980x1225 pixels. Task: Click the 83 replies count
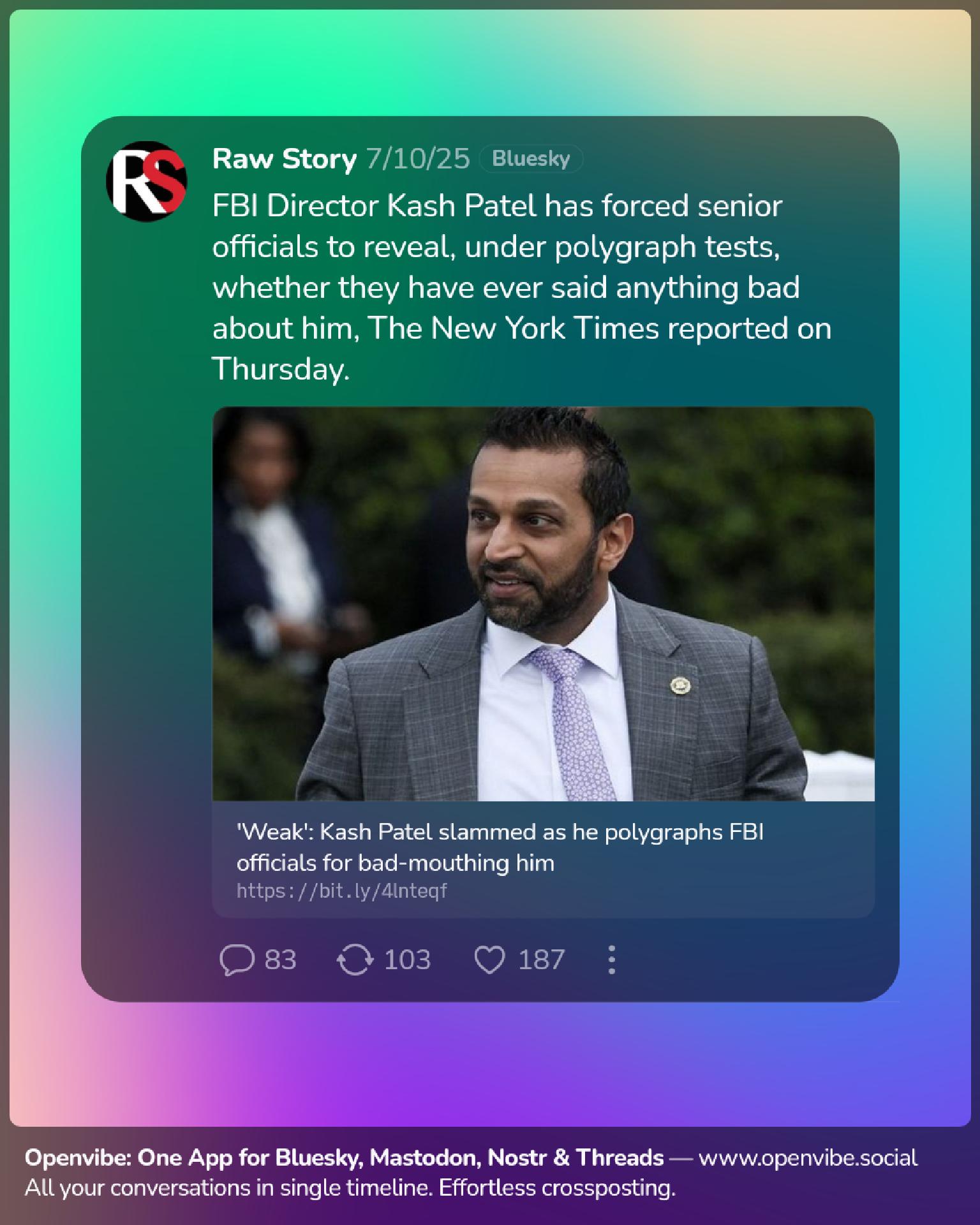(281, 960)
